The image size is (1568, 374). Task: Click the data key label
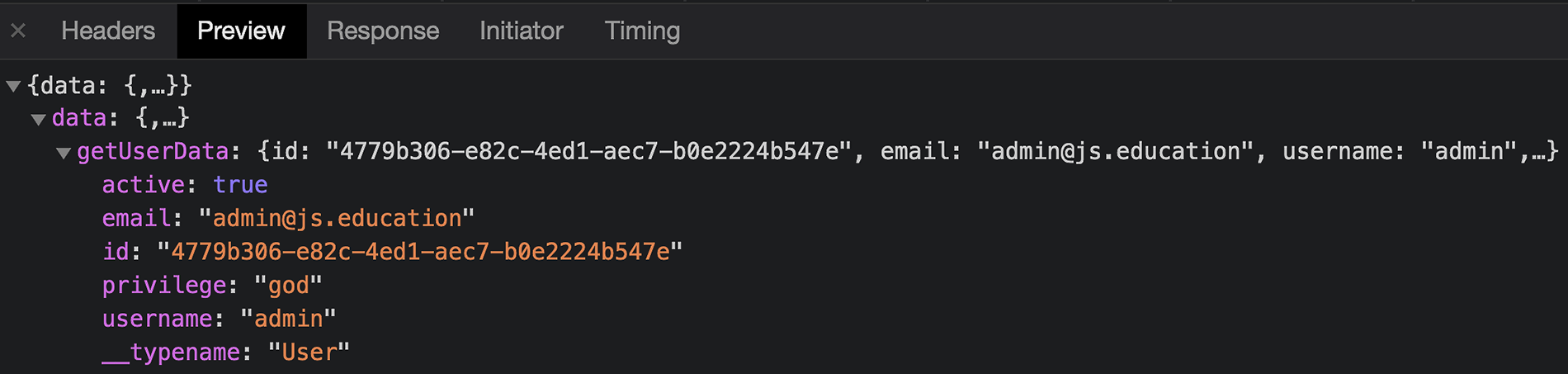[x=79, y=118]
